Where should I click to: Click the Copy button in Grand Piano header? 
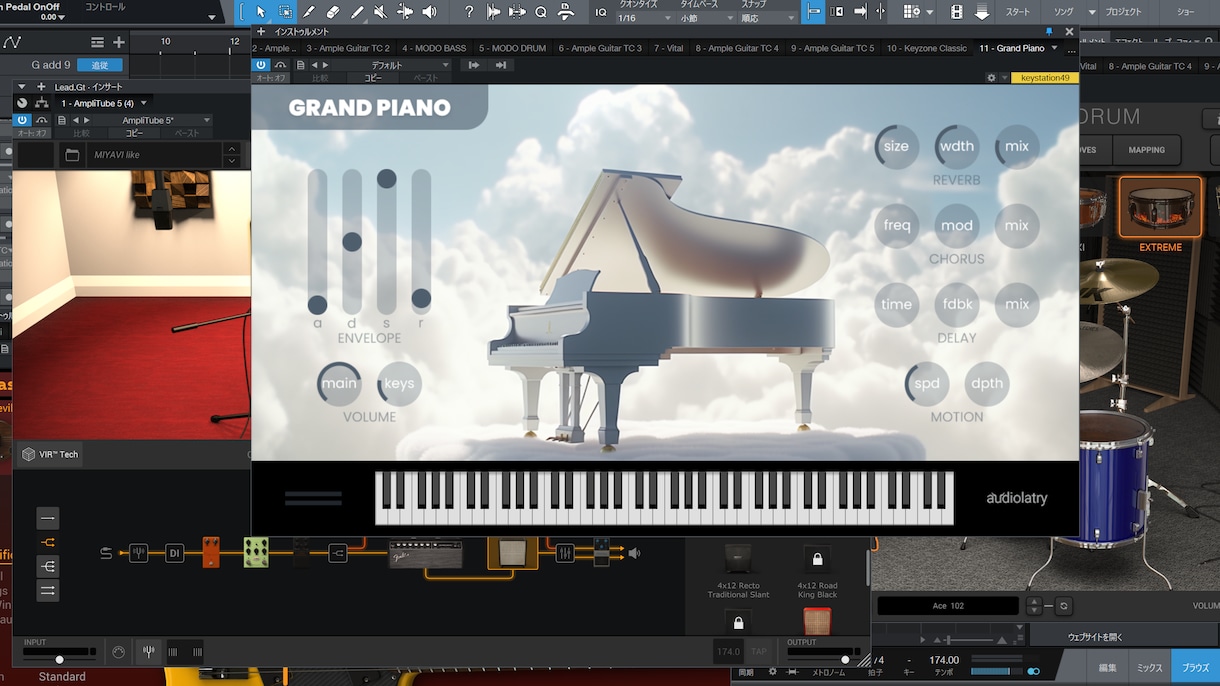click(373, 78)
